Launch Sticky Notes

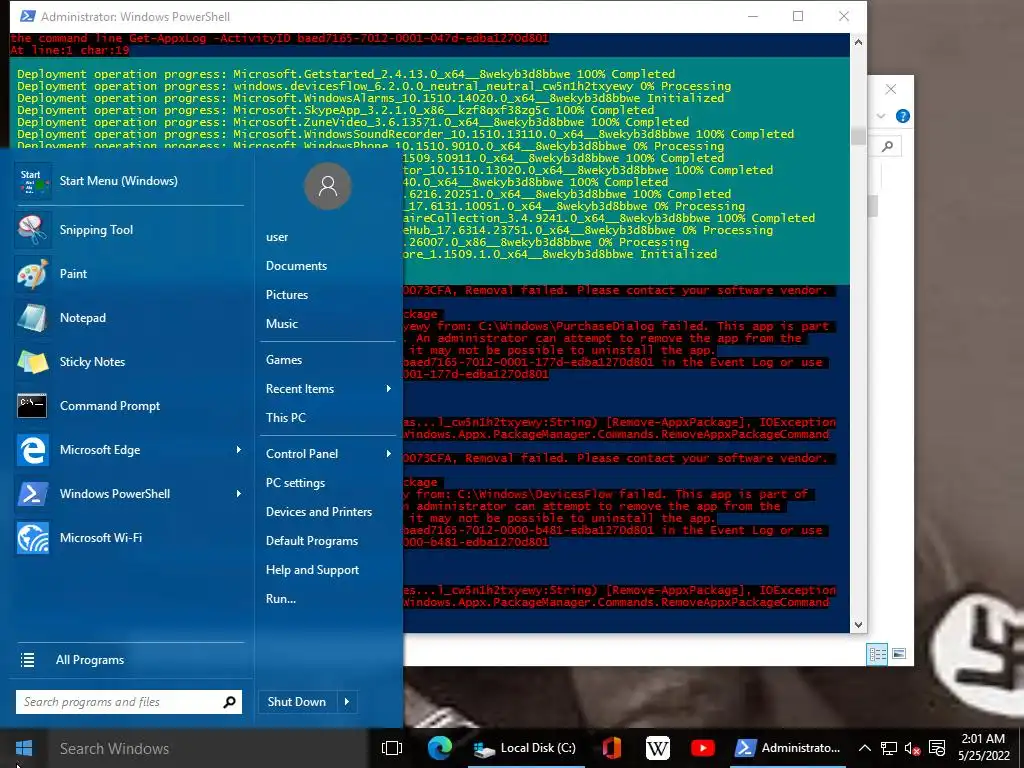pos(129,362)
